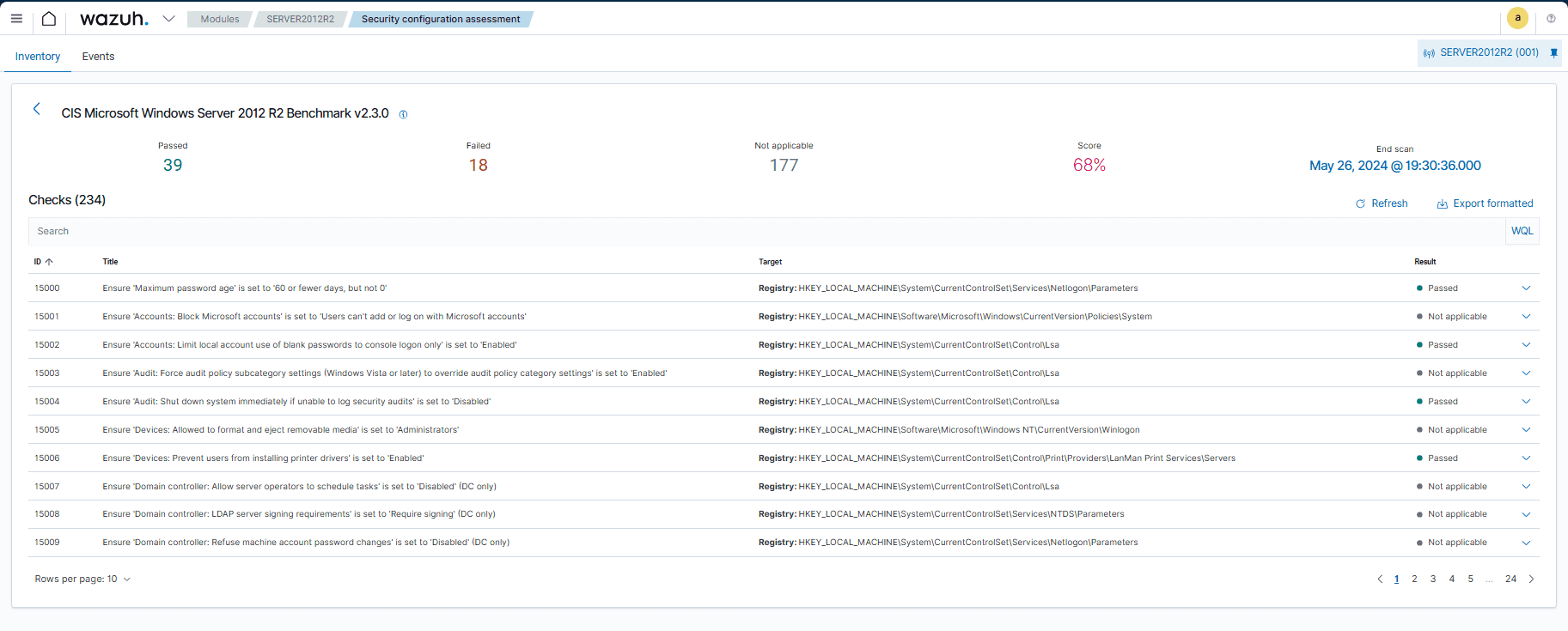Open the Rows per page dropdown

click(x=82, y=579)
